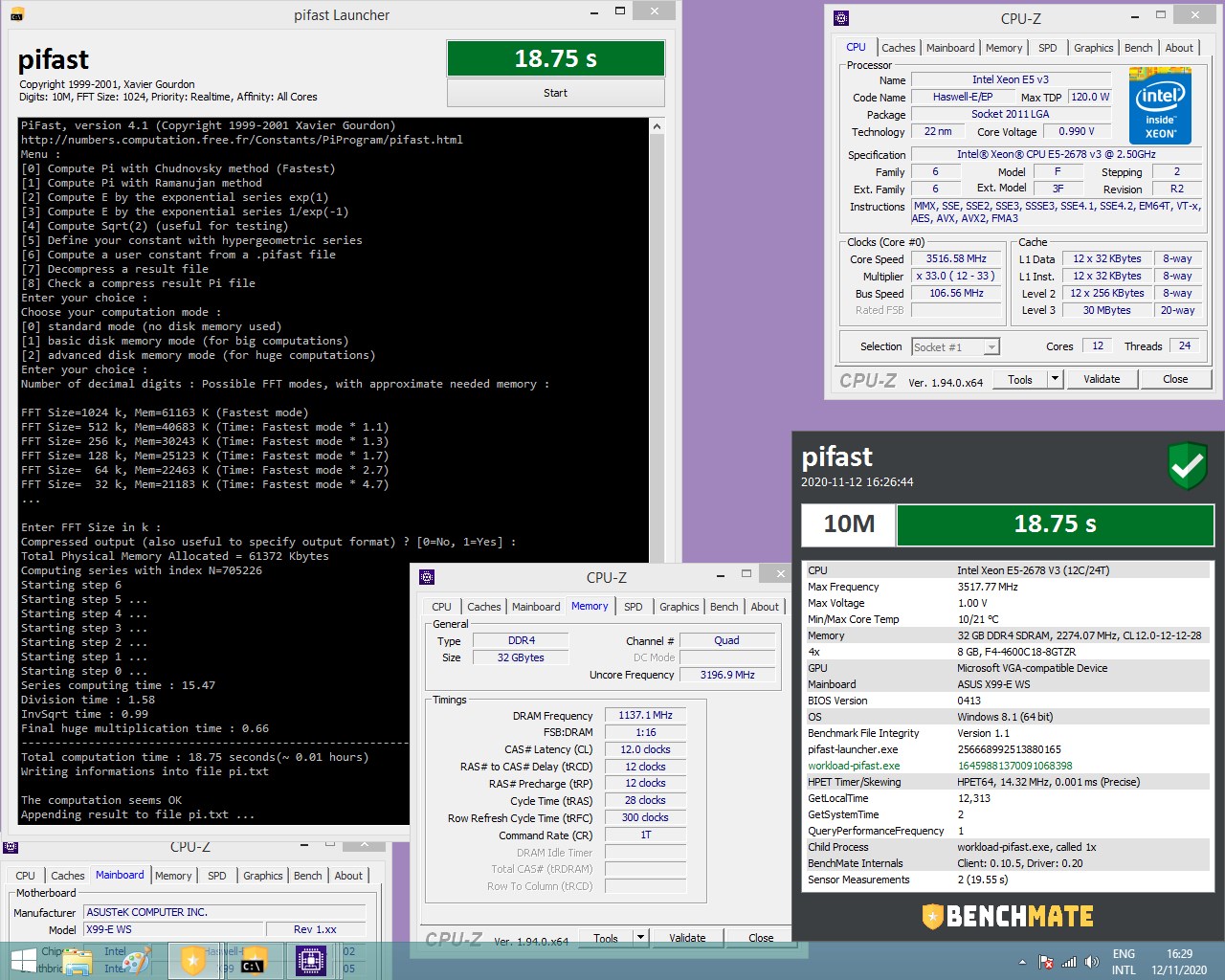The image size is (1225, 980).
Task: Click Validate in the CPU-Z Memory window
Action: point(687,938)
